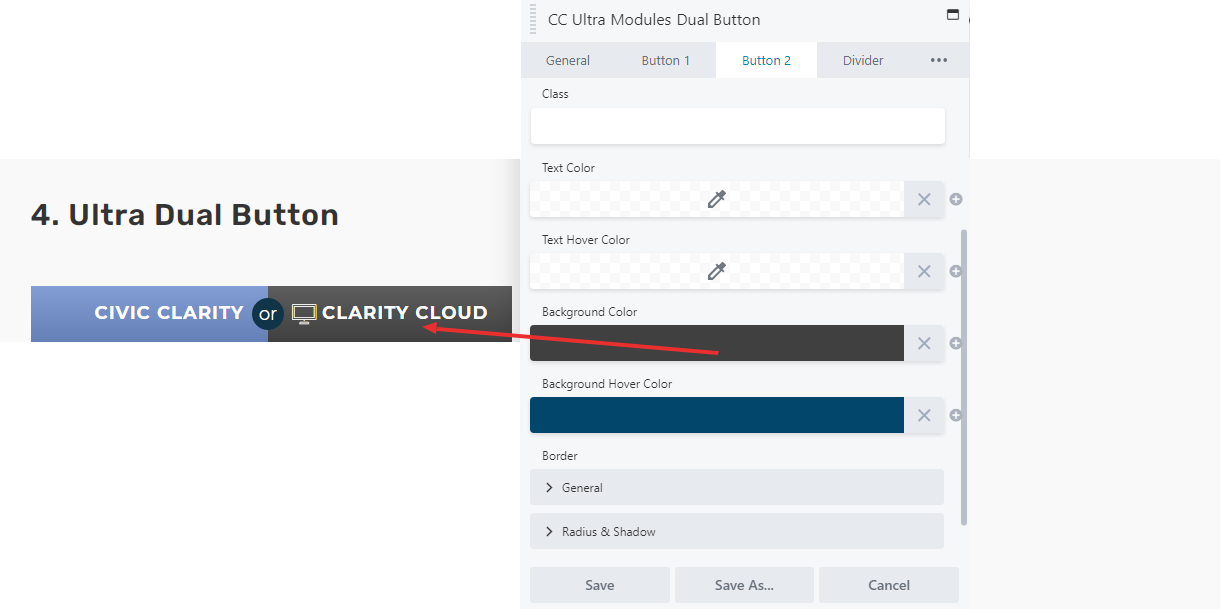Click the 'Border' section label

560,456
